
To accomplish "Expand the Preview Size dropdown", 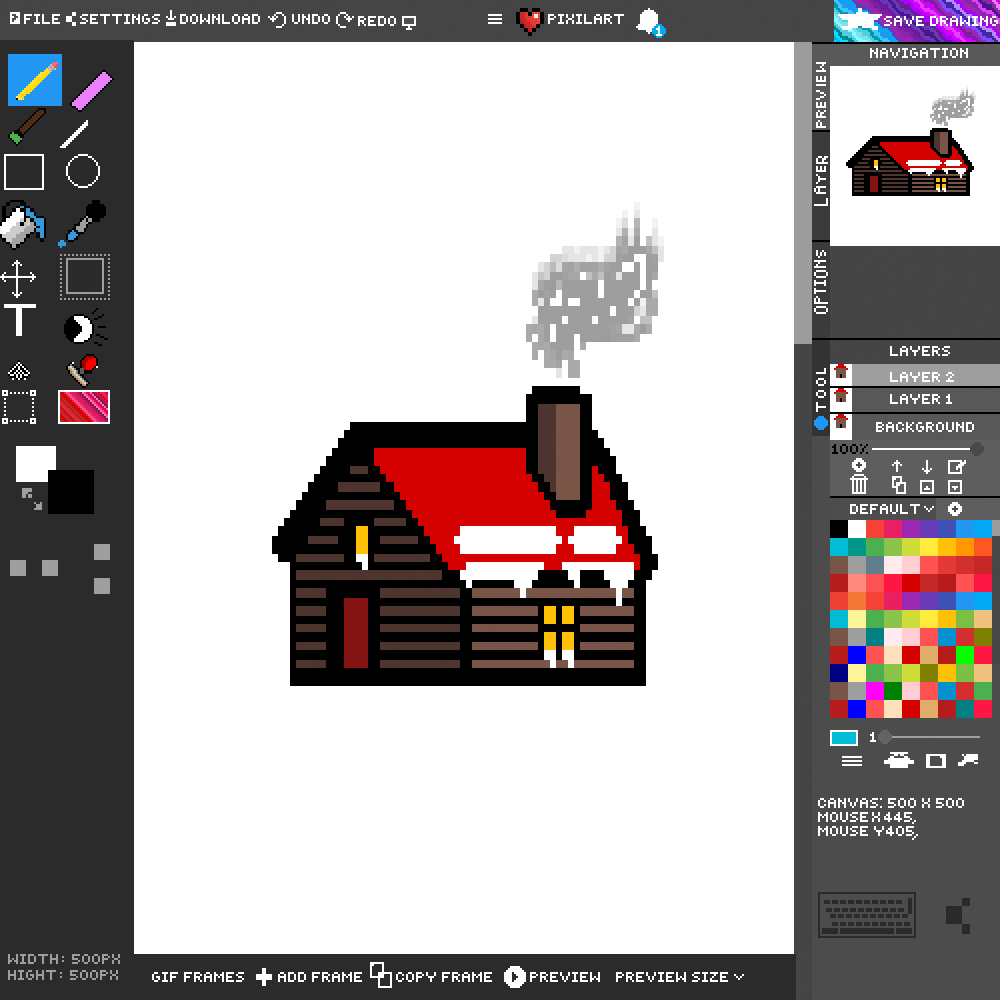I will pos(677,977).
